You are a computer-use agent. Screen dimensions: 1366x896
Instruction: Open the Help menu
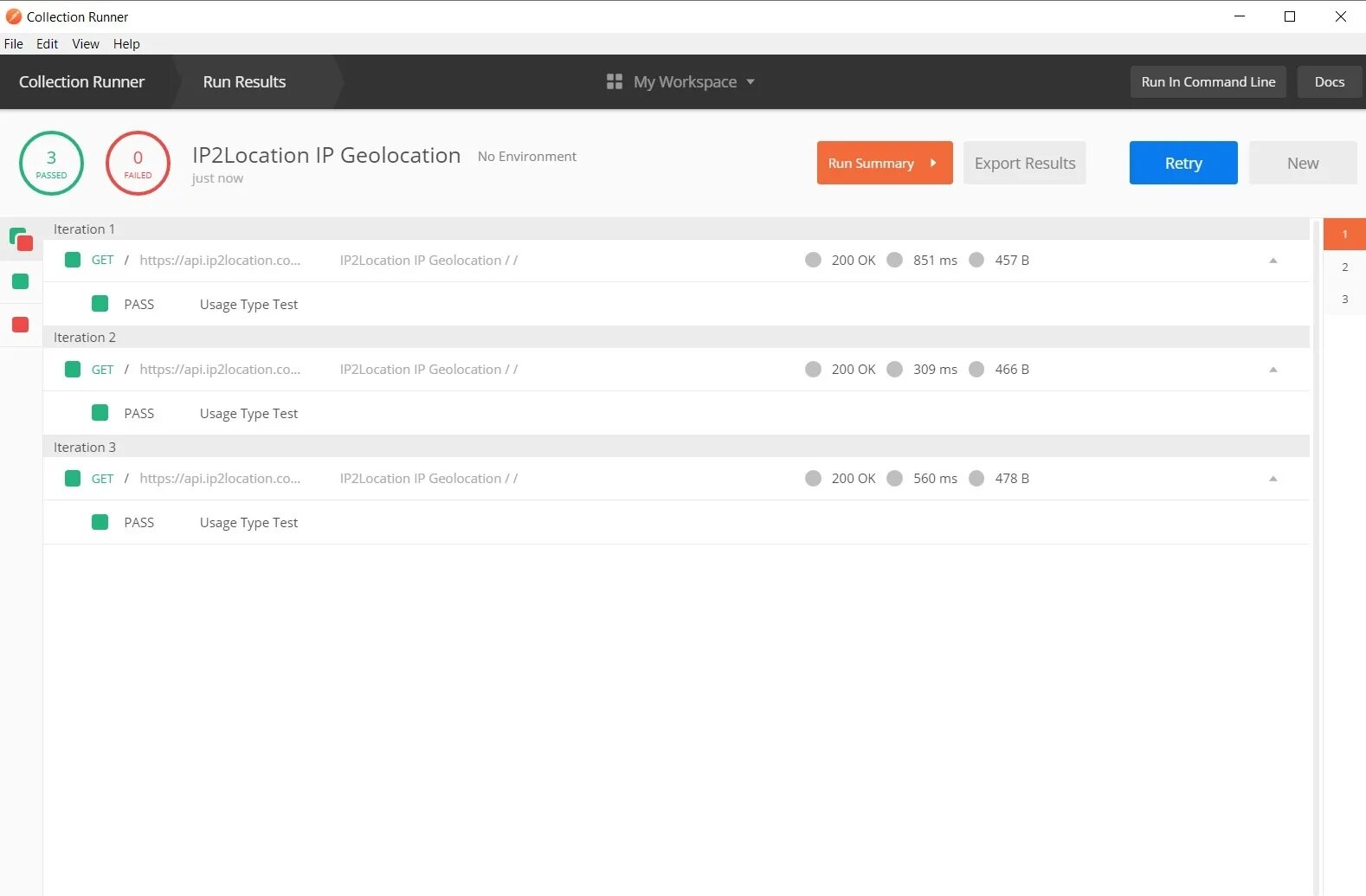coord(126,44)
